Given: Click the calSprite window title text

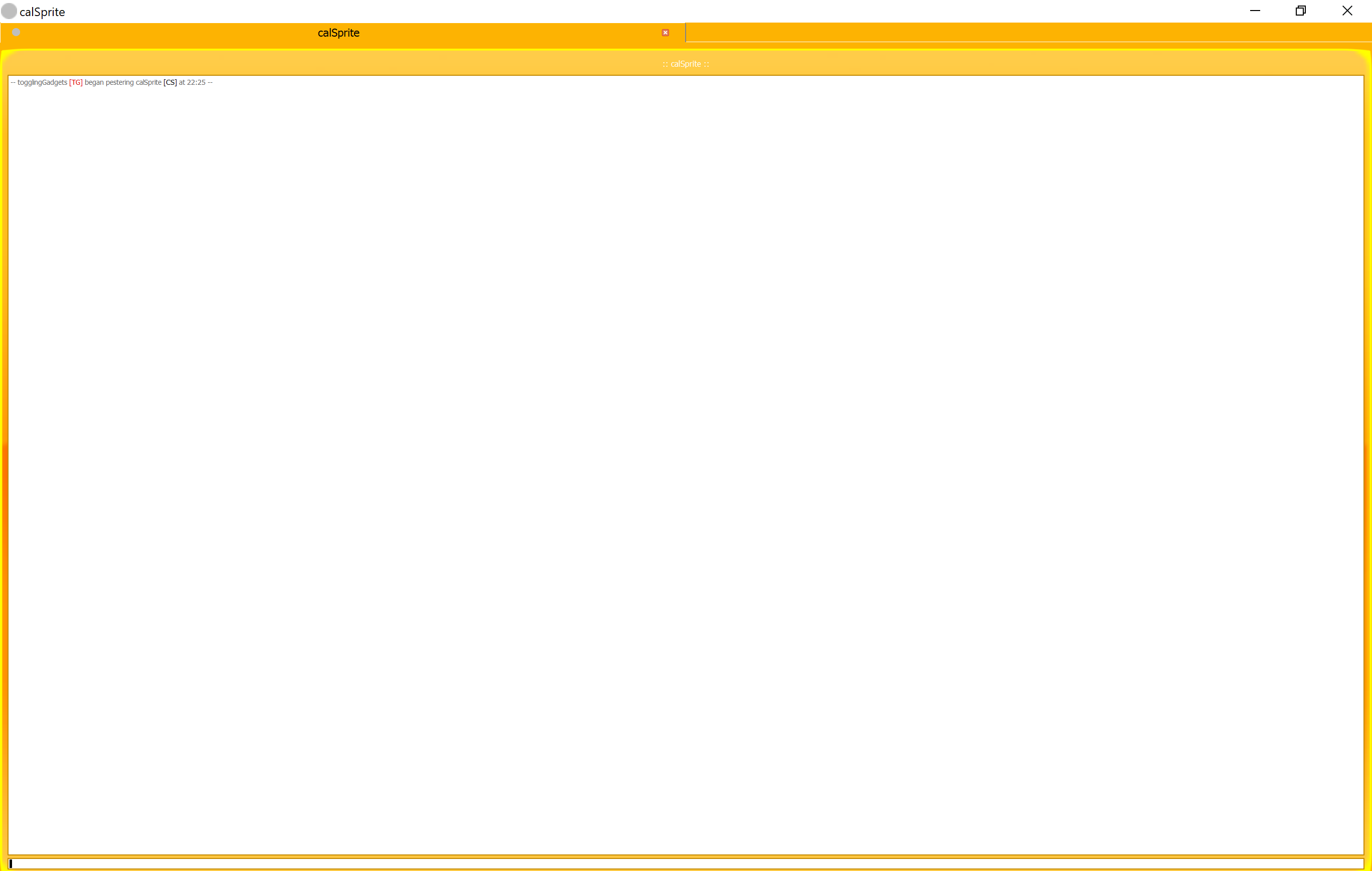Looking at the screenshot, I should [x=42, y=12].
